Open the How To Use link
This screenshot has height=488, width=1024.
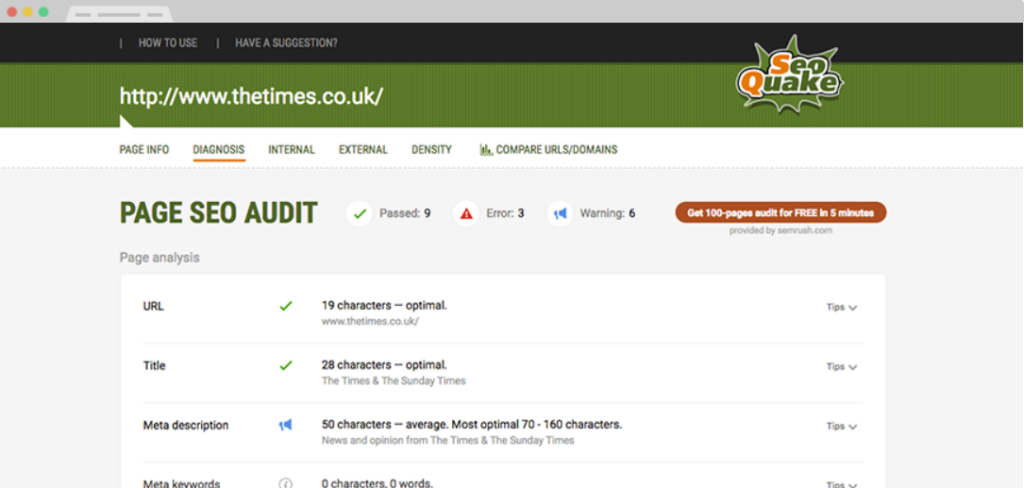pos(168,43)
